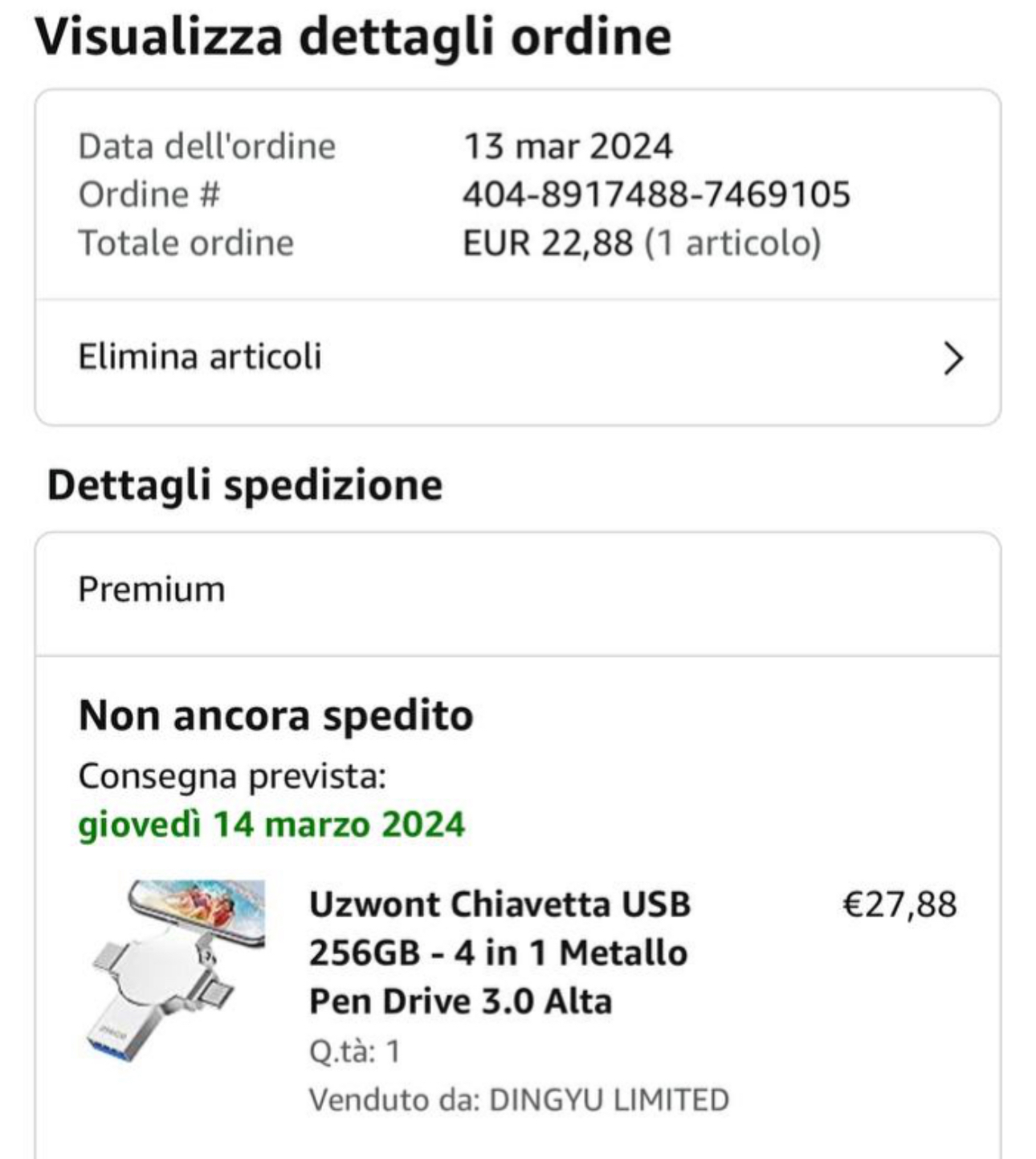Screen dimensions: 1036x1159
Task: Tap the green delivery date giovedì 14 marzo 2024
Action: coord(271,824)
